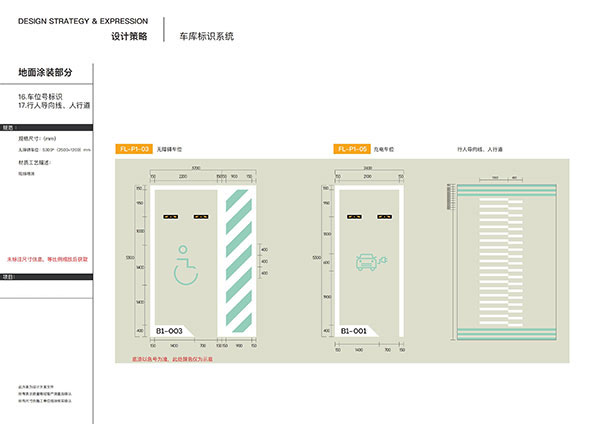Click the 规格尺寸 (mm) label
This screenshot has height=424, width=600.
pyautogui.click(x=37, y=139)
